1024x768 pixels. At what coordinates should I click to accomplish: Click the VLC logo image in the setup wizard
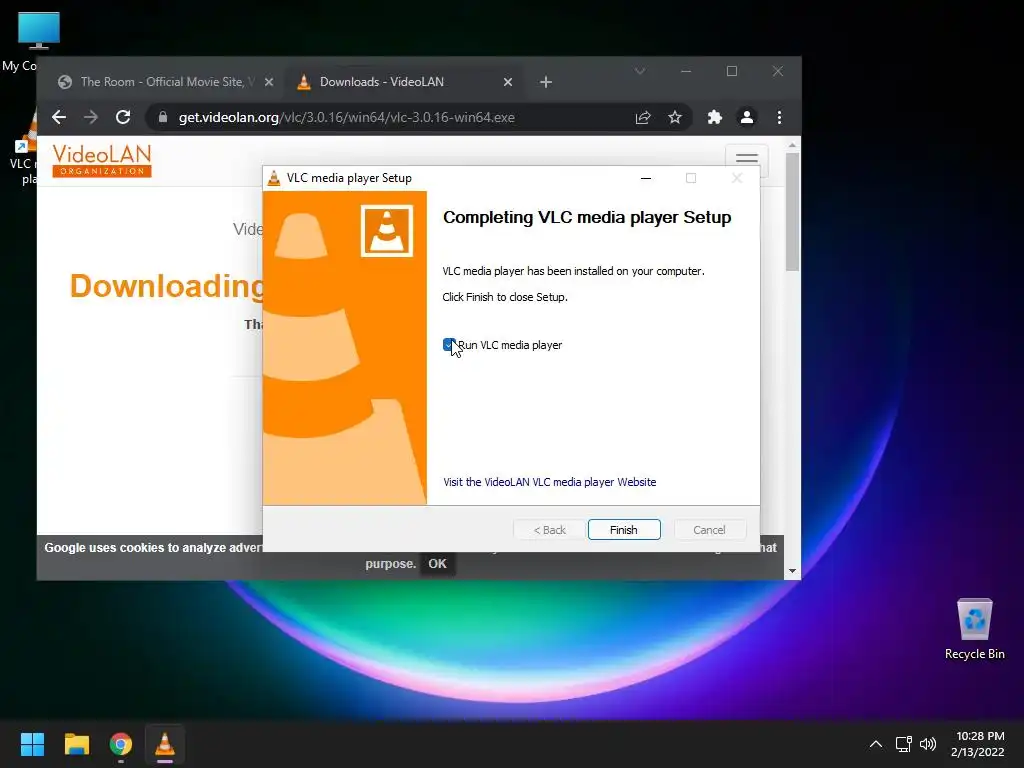[387, 231]
